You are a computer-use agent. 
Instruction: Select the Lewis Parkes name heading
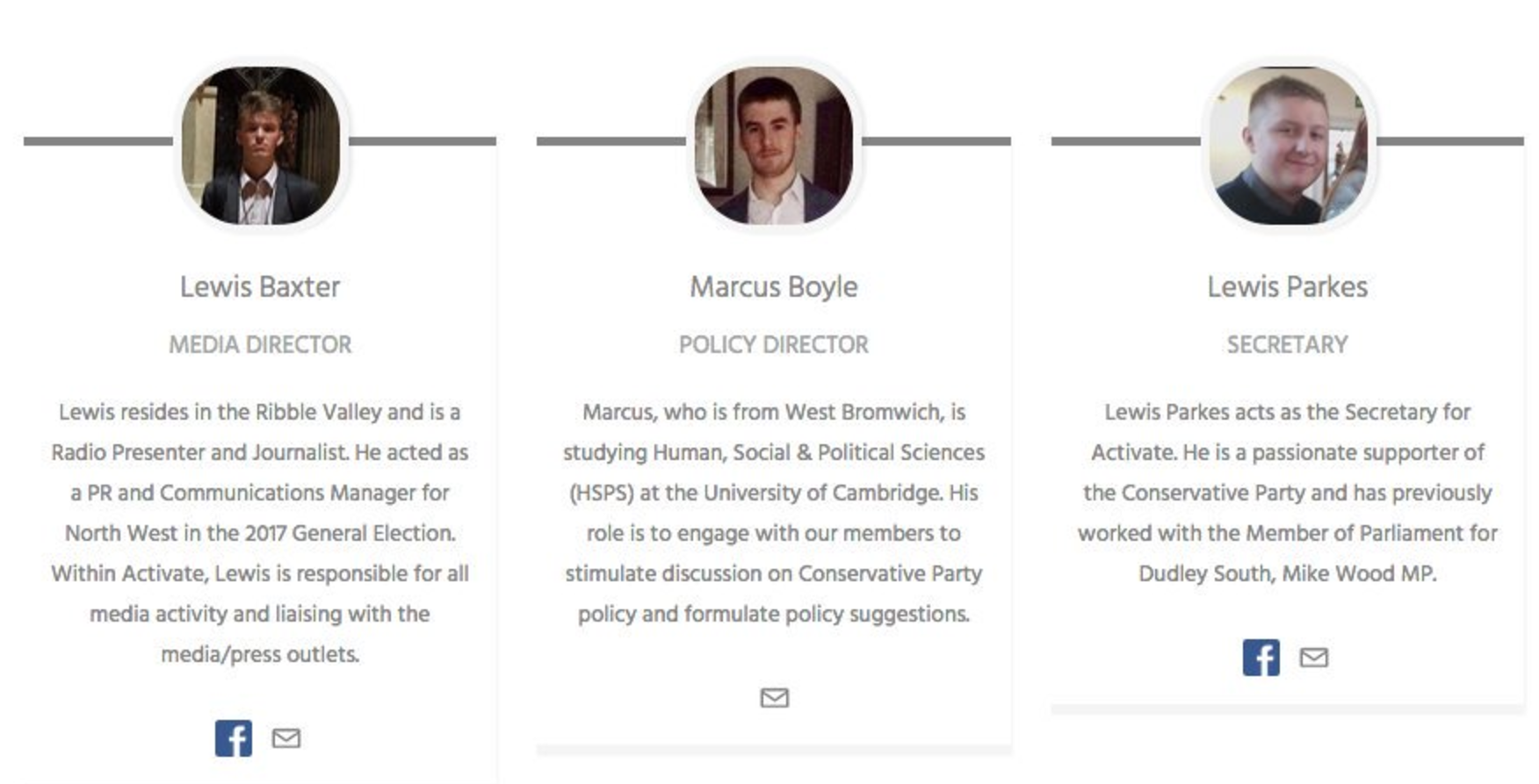(x=1288, y=287)
